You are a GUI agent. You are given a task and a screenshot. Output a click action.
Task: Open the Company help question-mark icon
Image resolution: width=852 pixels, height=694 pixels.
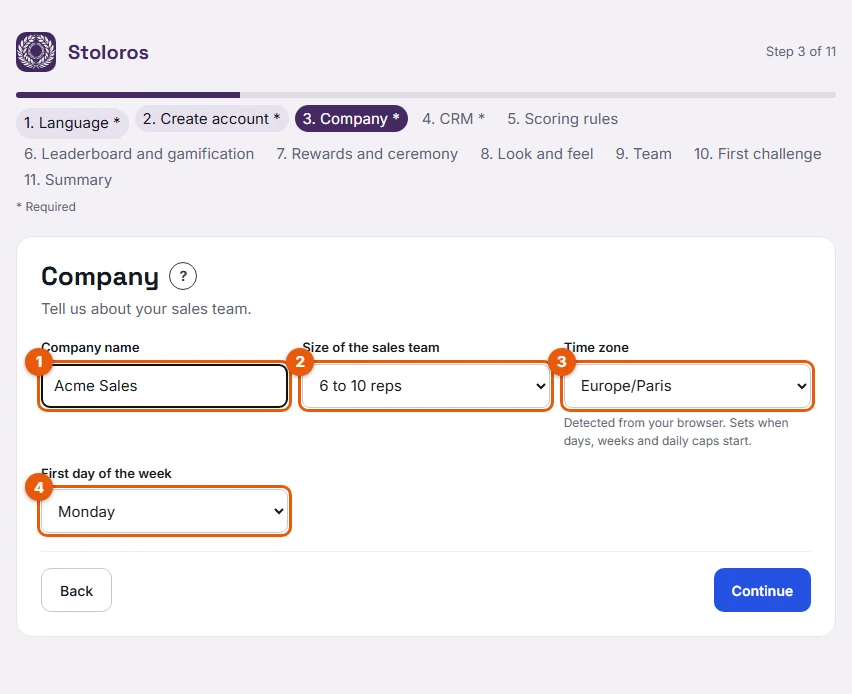point(183,276)
